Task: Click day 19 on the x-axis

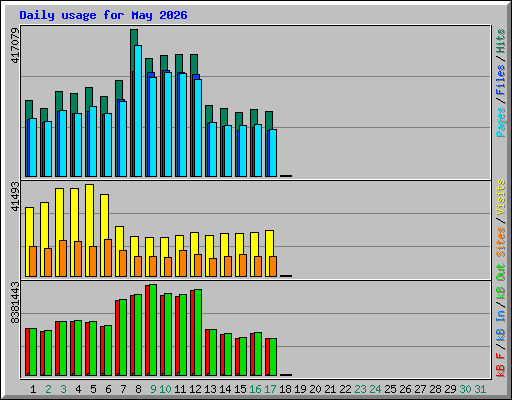Action: (300, 389)
